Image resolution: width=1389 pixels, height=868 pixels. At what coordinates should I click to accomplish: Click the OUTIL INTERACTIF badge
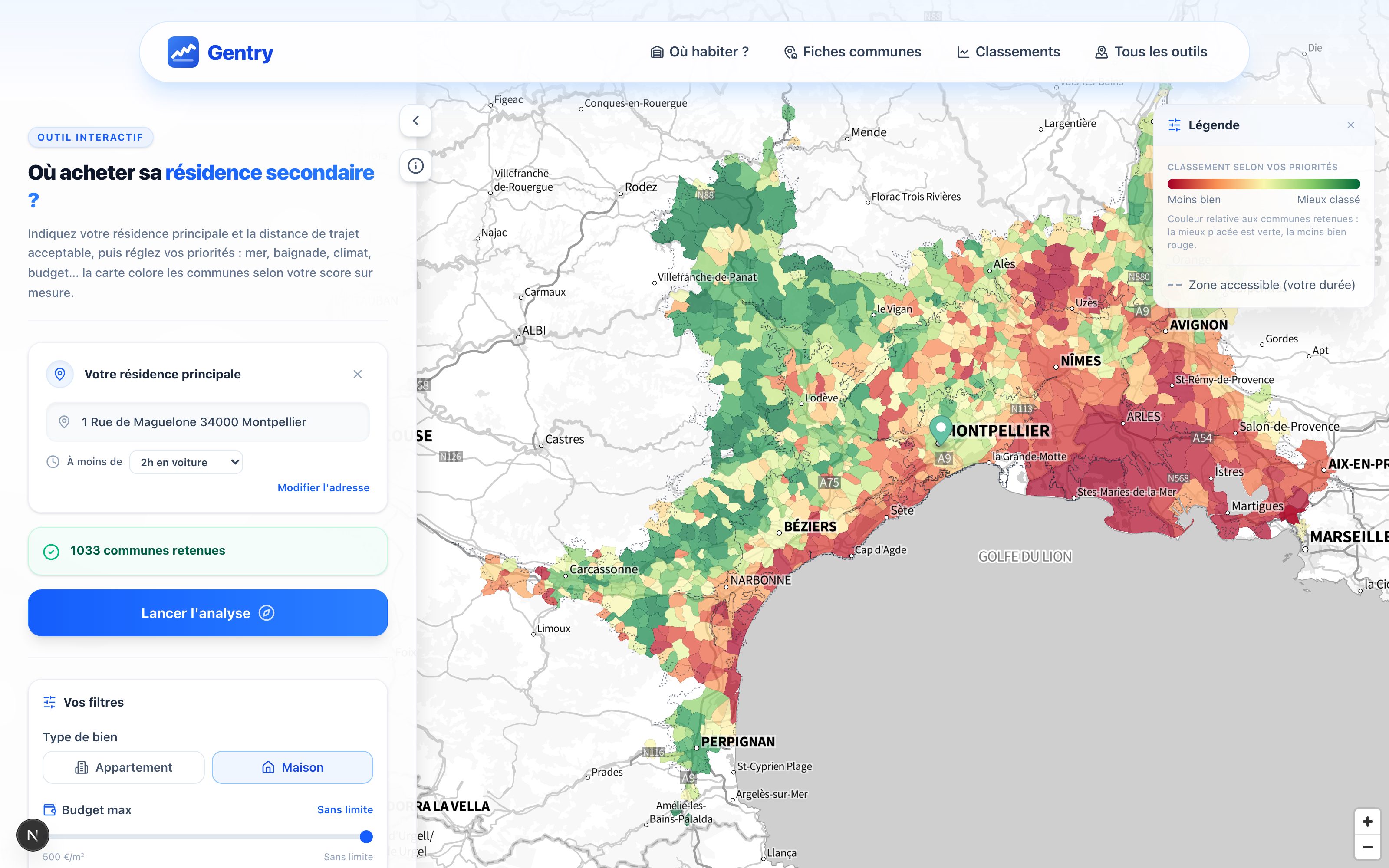(x=90, y=137)
